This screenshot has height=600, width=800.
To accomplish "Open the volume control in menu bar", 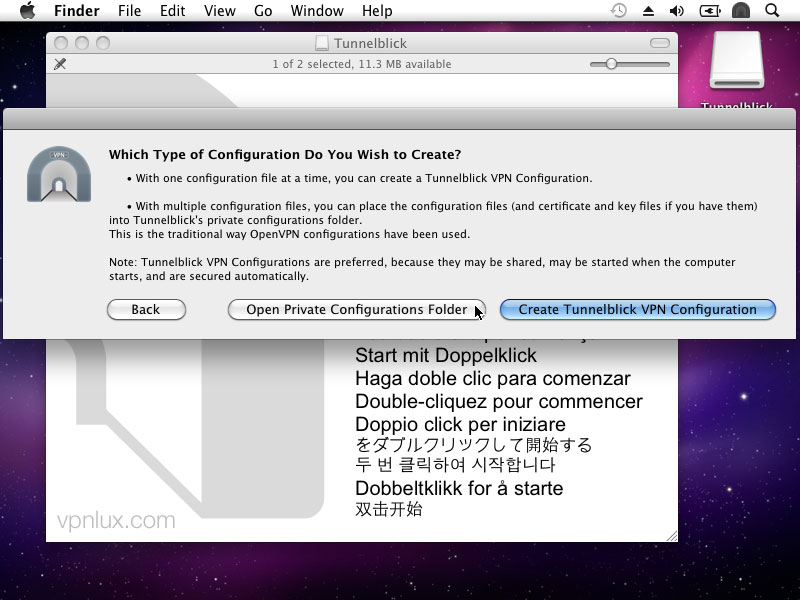I will coord(677,11).
